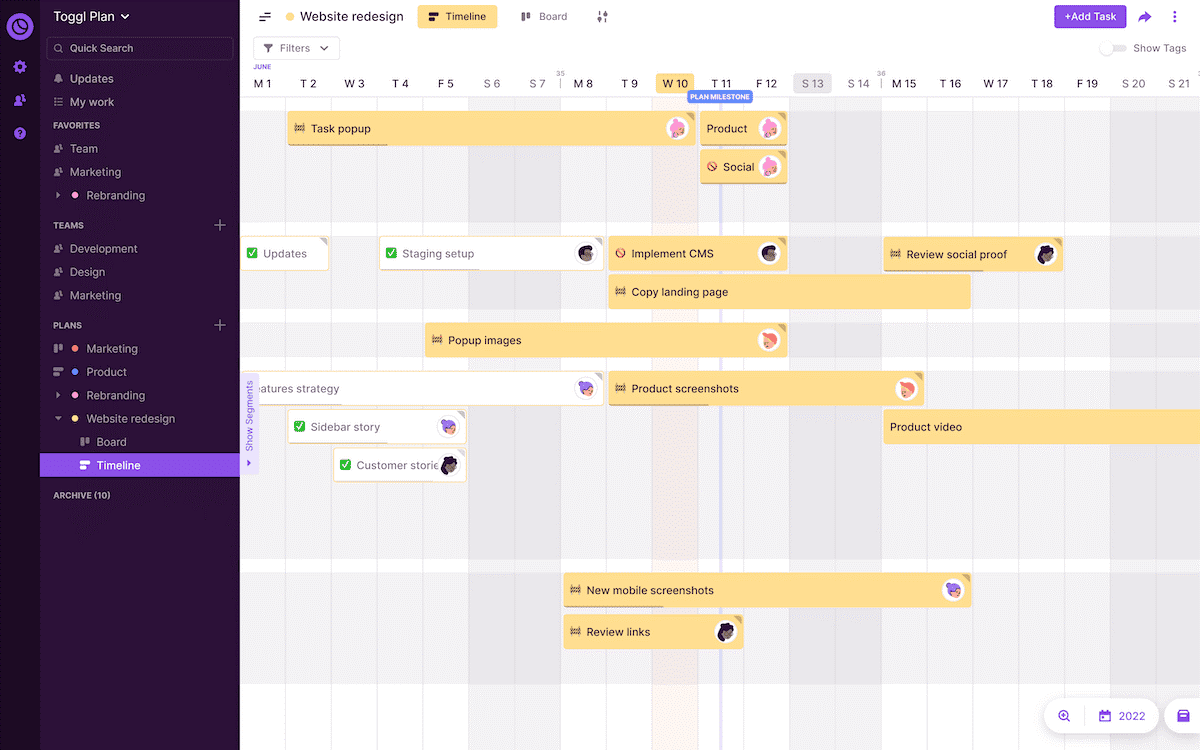Screen dimensions: 1200x750
Task: Collapse the Website redesign plan
Action: tap(58, 419)
